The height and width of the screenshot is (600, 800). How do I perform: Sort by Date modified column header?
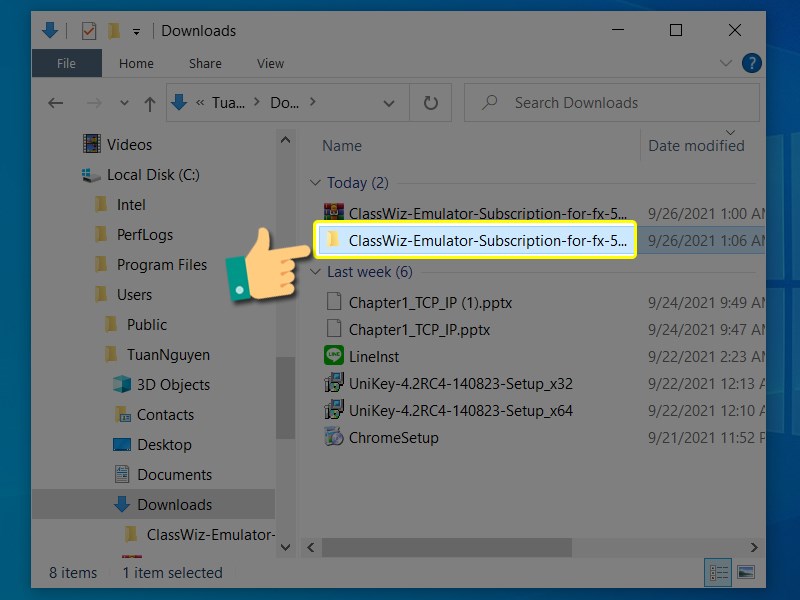pos(696,146)
